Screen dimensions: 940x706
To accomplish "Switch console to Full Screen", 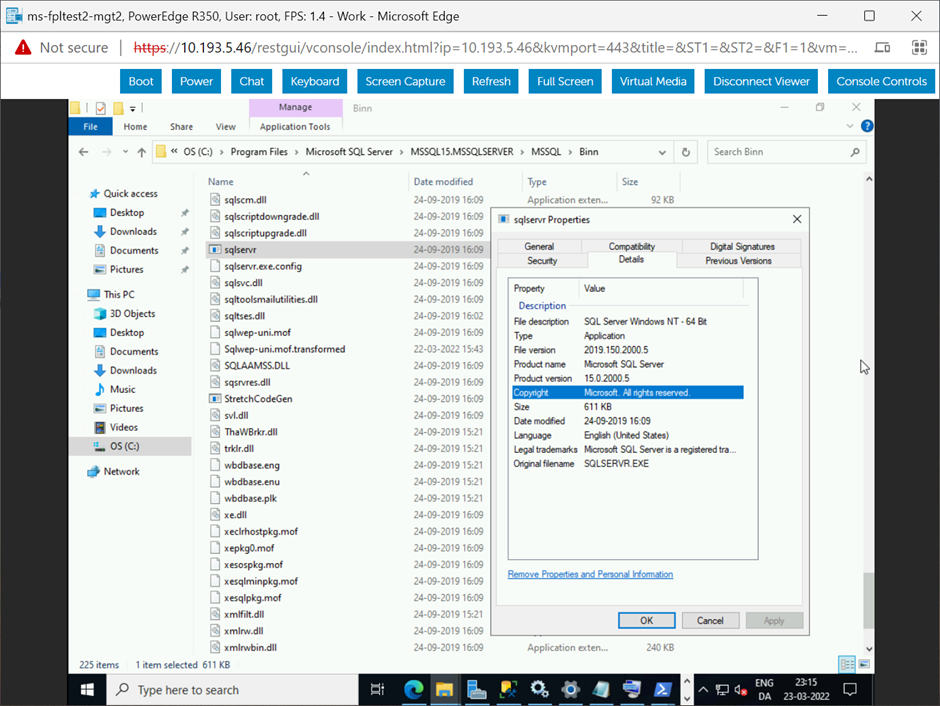I will coord(565,82).
